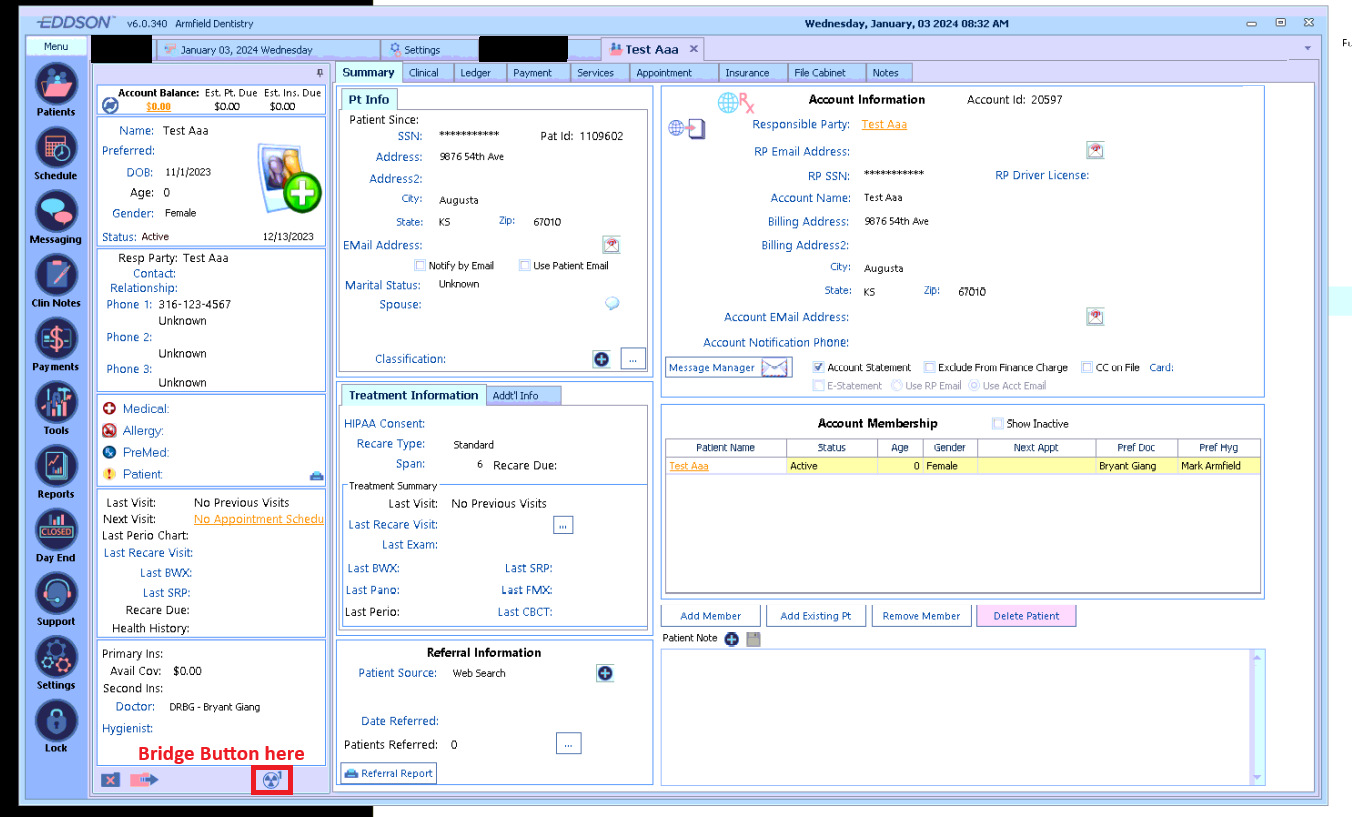Open the Menu button above the sidebar

pos(56,46)
